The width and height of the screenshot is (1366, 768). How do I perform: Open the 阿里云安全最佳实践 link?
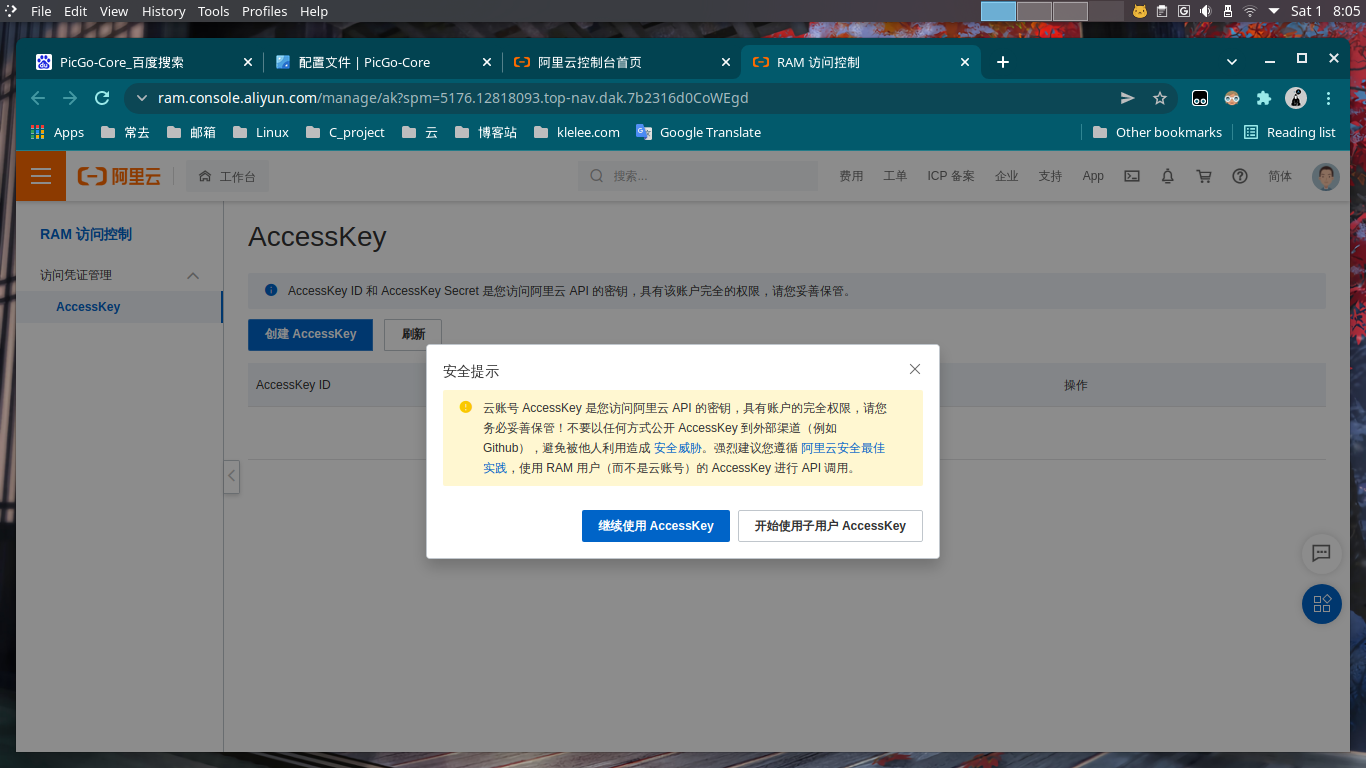843,448
